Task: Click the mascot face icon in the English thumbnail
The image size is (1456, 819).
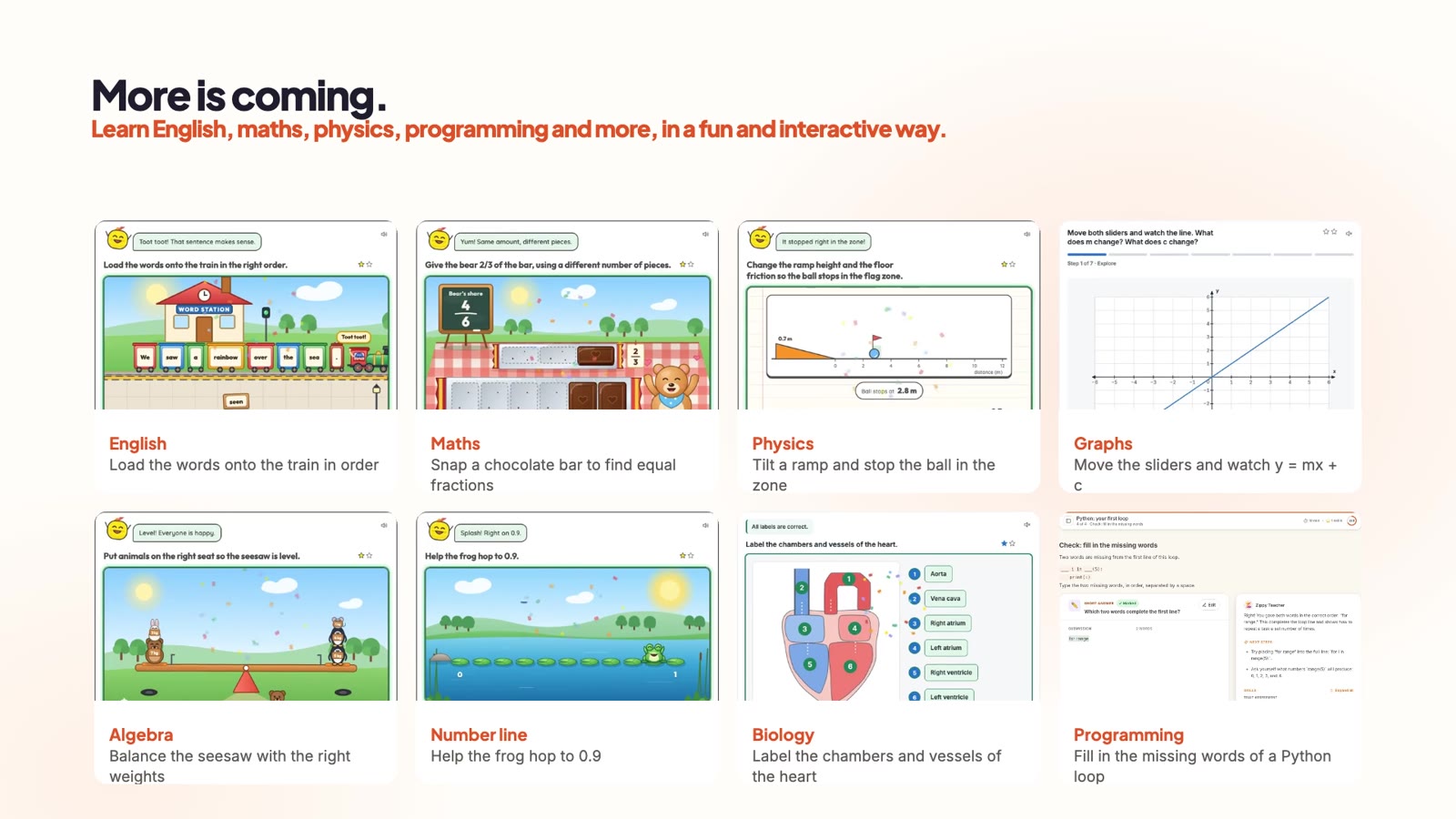Action: [117, 238]
